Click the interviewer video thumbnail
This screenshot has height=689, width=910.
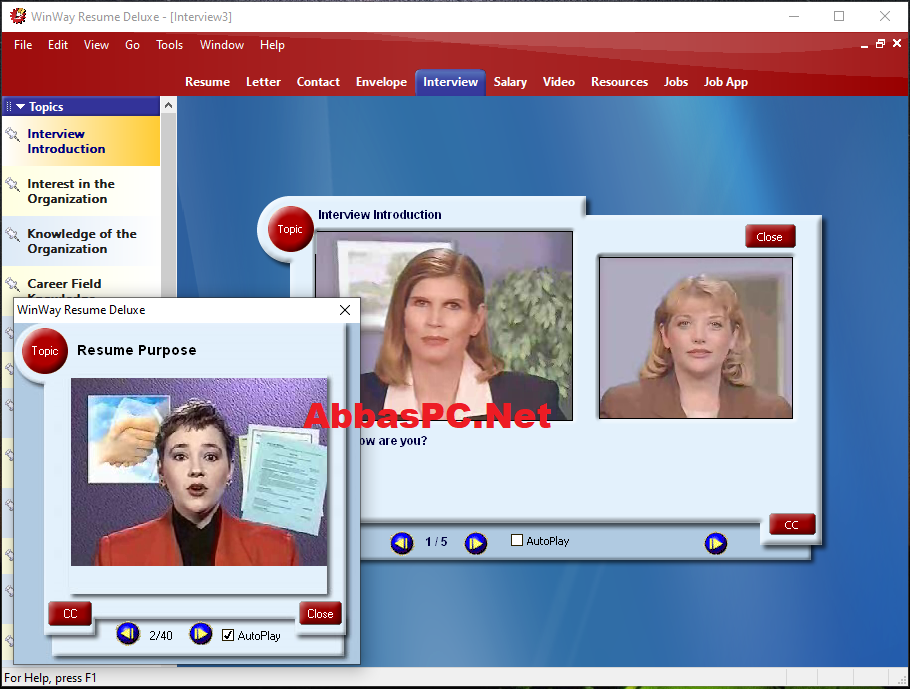pos(443,326)
